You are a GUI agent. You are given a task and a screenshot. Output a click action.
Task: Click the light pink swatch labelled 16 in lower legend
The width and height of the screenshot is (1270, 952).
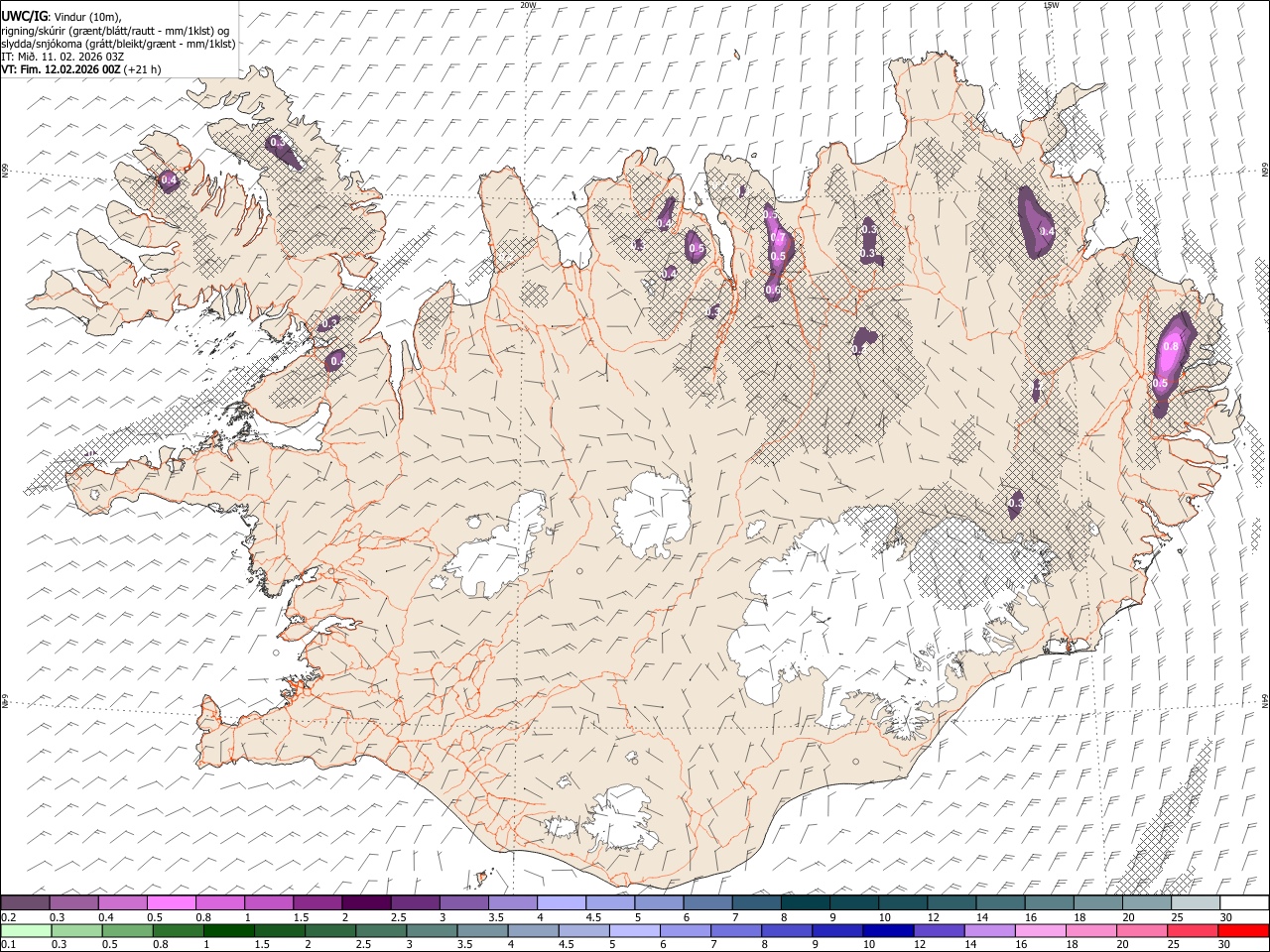[1039, 930]
